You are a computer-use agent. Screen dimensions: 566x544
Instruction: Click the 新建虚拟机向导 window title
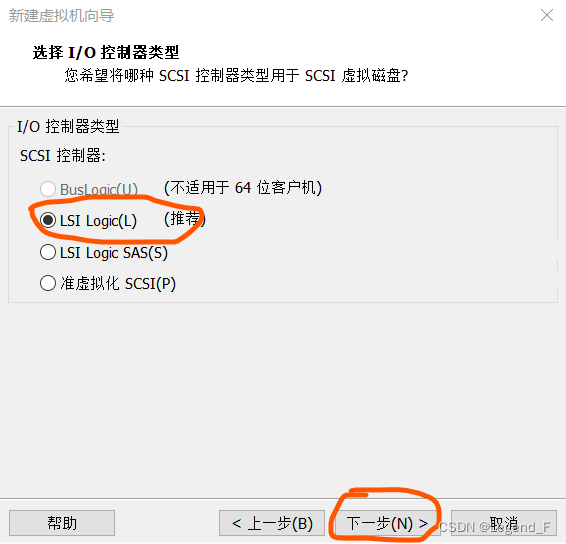pos(61,16)
